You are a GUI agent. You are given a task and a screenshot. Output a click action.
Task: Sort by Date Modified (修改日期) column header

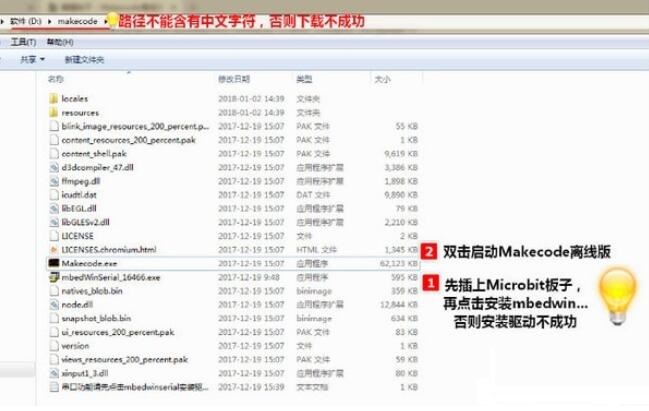[x=234, y=79]
